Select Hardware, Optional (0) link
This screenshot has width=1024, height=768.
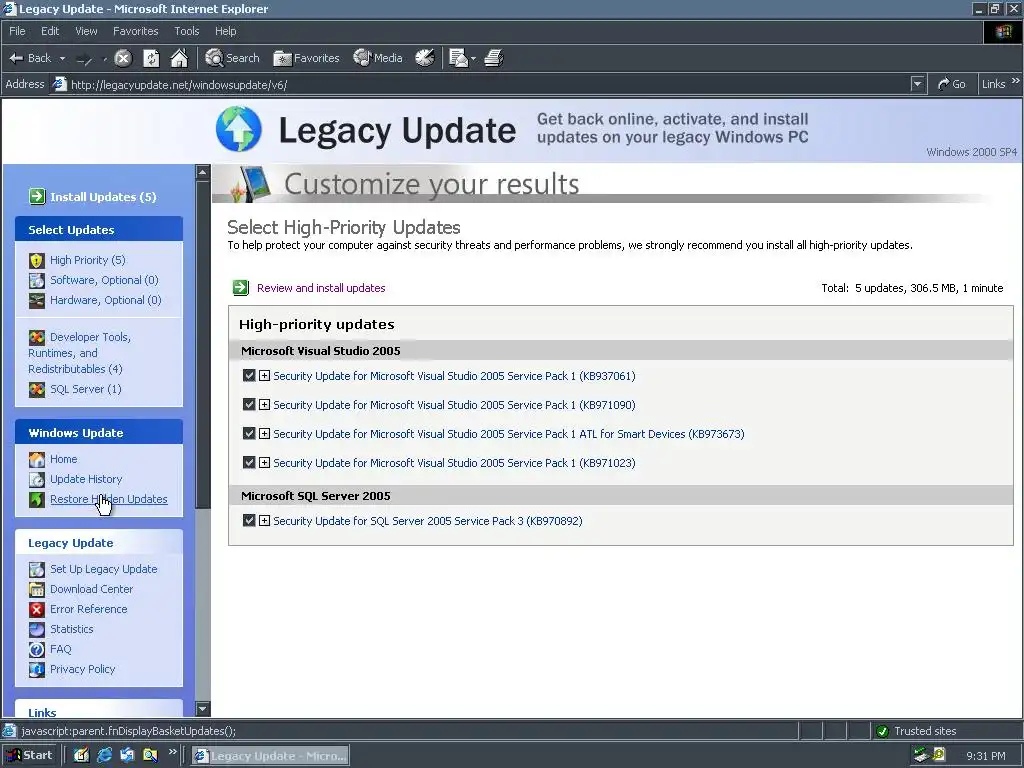click(106, 300)
